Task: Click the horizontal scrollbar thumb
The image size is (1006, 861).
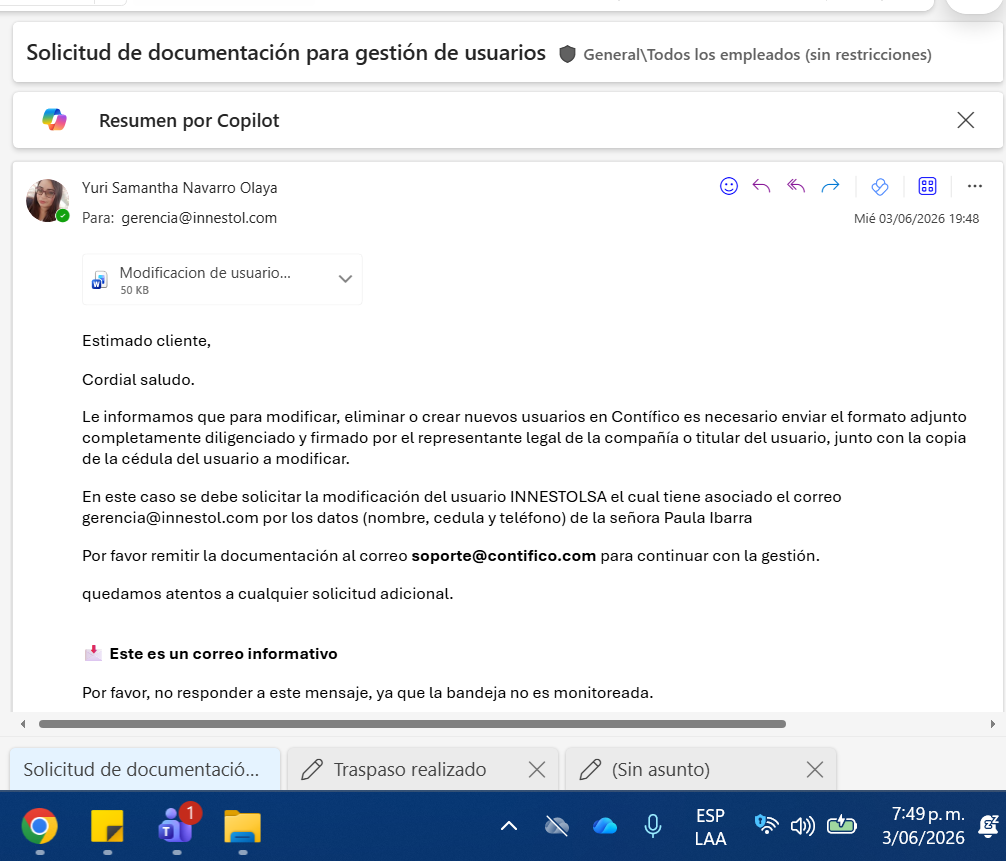Action: [x=412, y=724]
